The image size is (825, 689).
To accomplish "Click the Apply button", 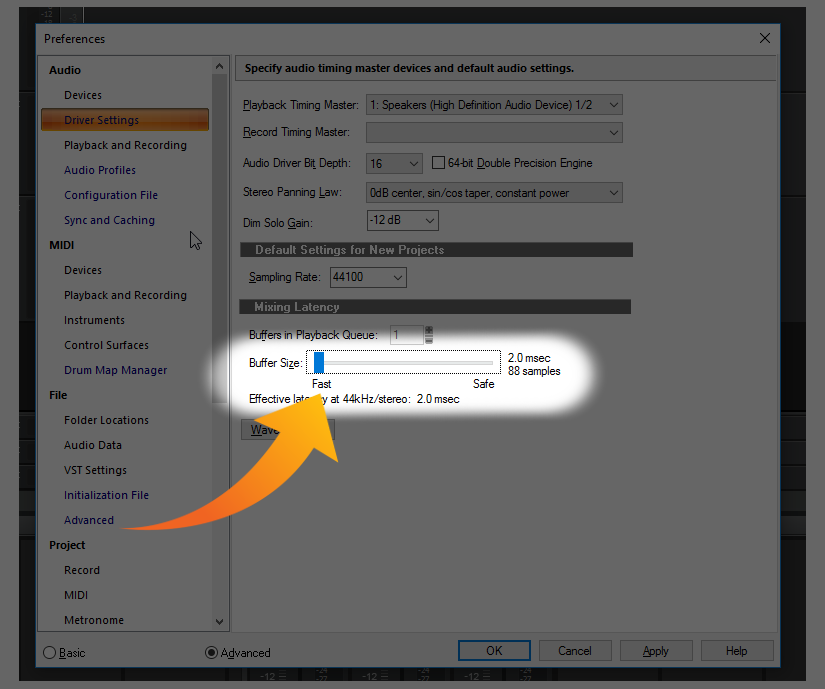I will point(655,651).
